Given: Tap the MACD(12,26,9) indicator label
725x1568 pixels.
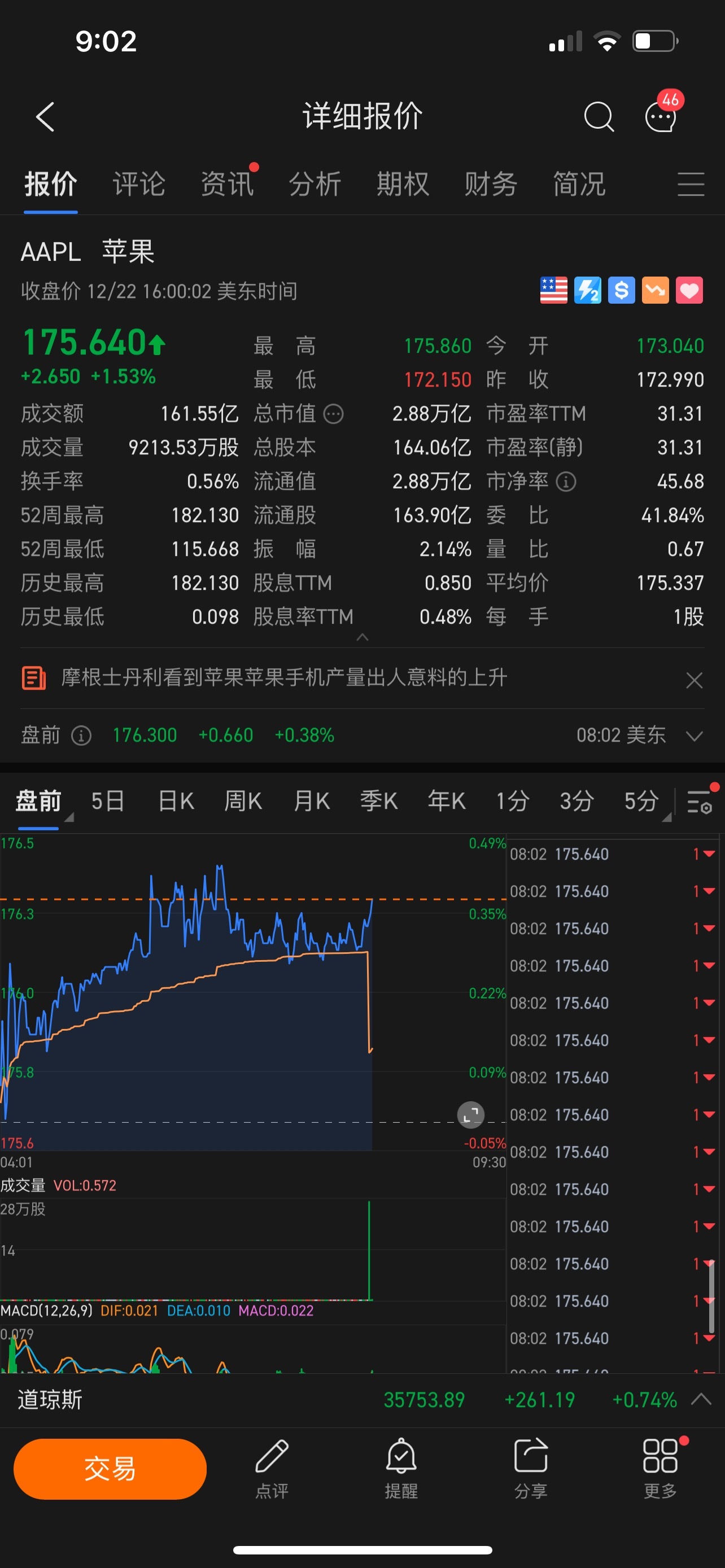Looking at the screenshot, I should click(x=46, y=1310).
